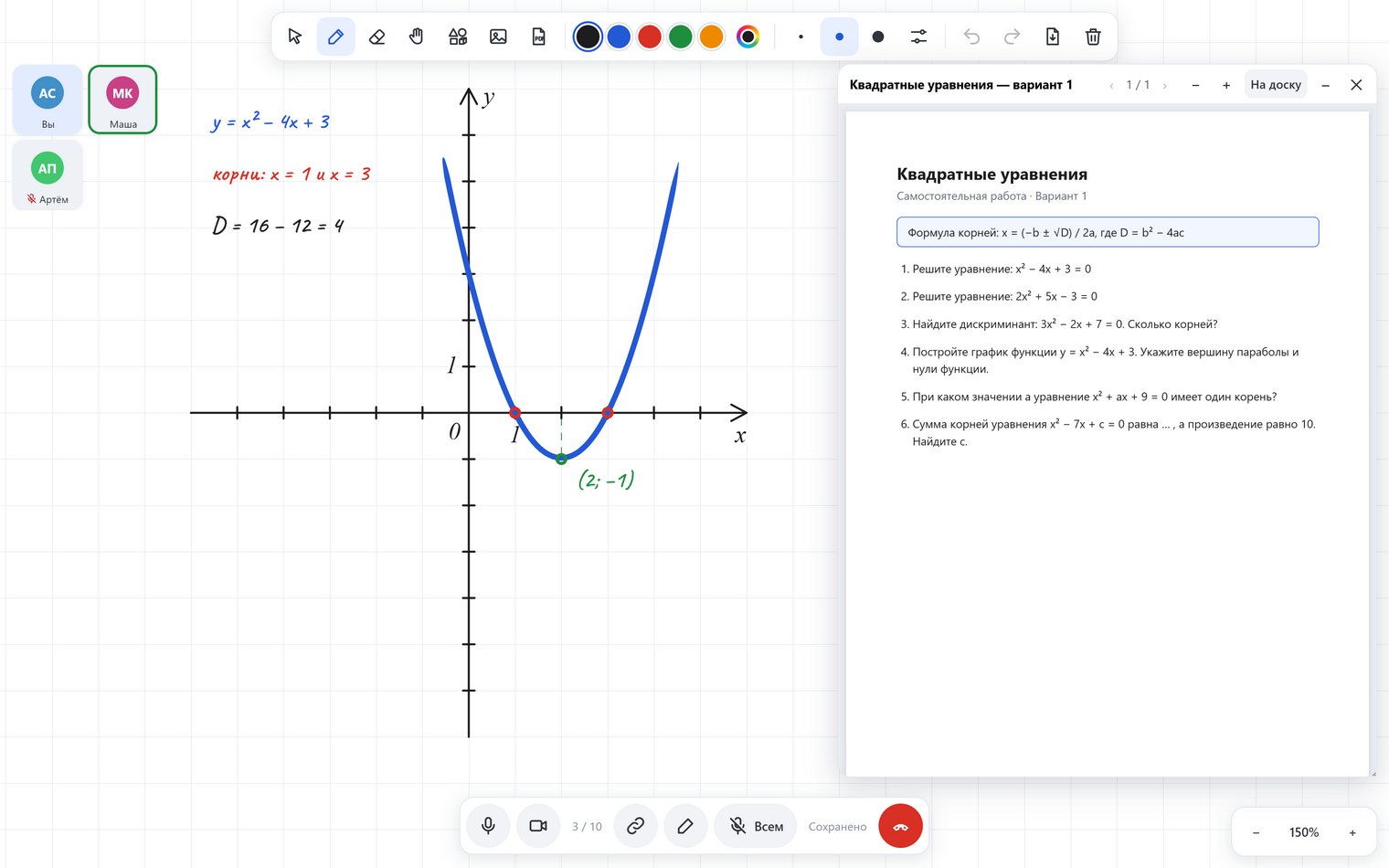Viewport: 1389px width, 868px height.
Task: Redo the last action
Action: [x=1012, y=37]
